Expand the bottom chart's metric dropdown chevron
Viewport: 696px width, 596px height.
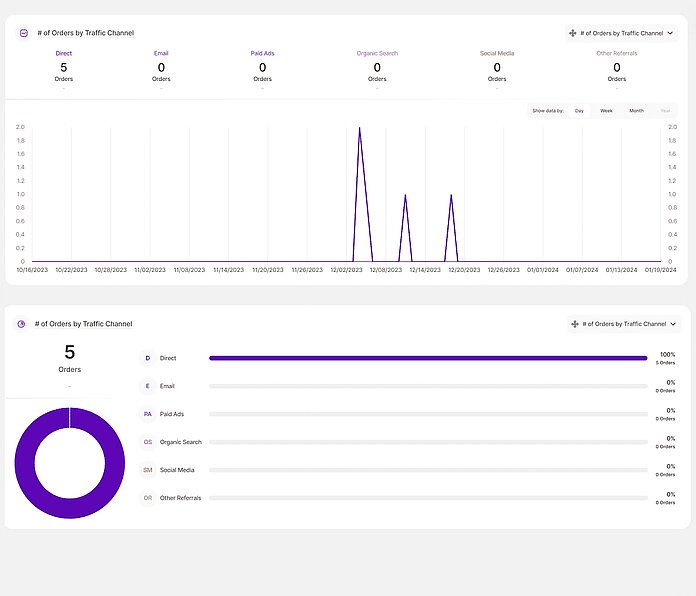click(673, 324)
